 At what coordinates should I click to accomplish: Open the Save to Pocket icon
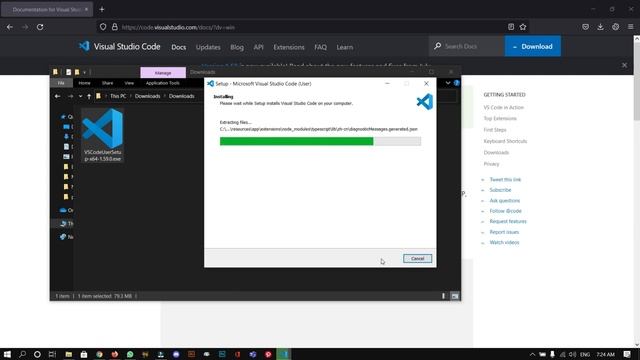point(585,27)
